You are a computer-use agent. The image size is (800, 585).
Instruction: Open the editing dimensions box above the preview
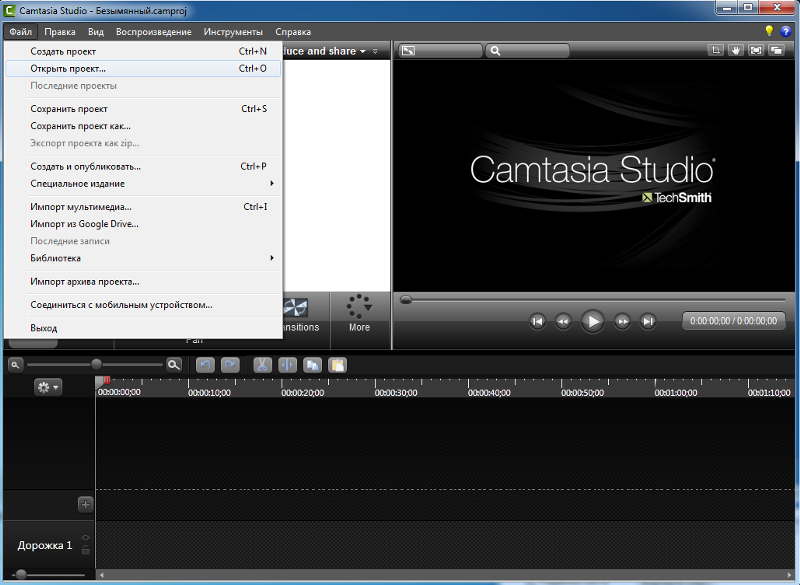(x=440, y=50)
